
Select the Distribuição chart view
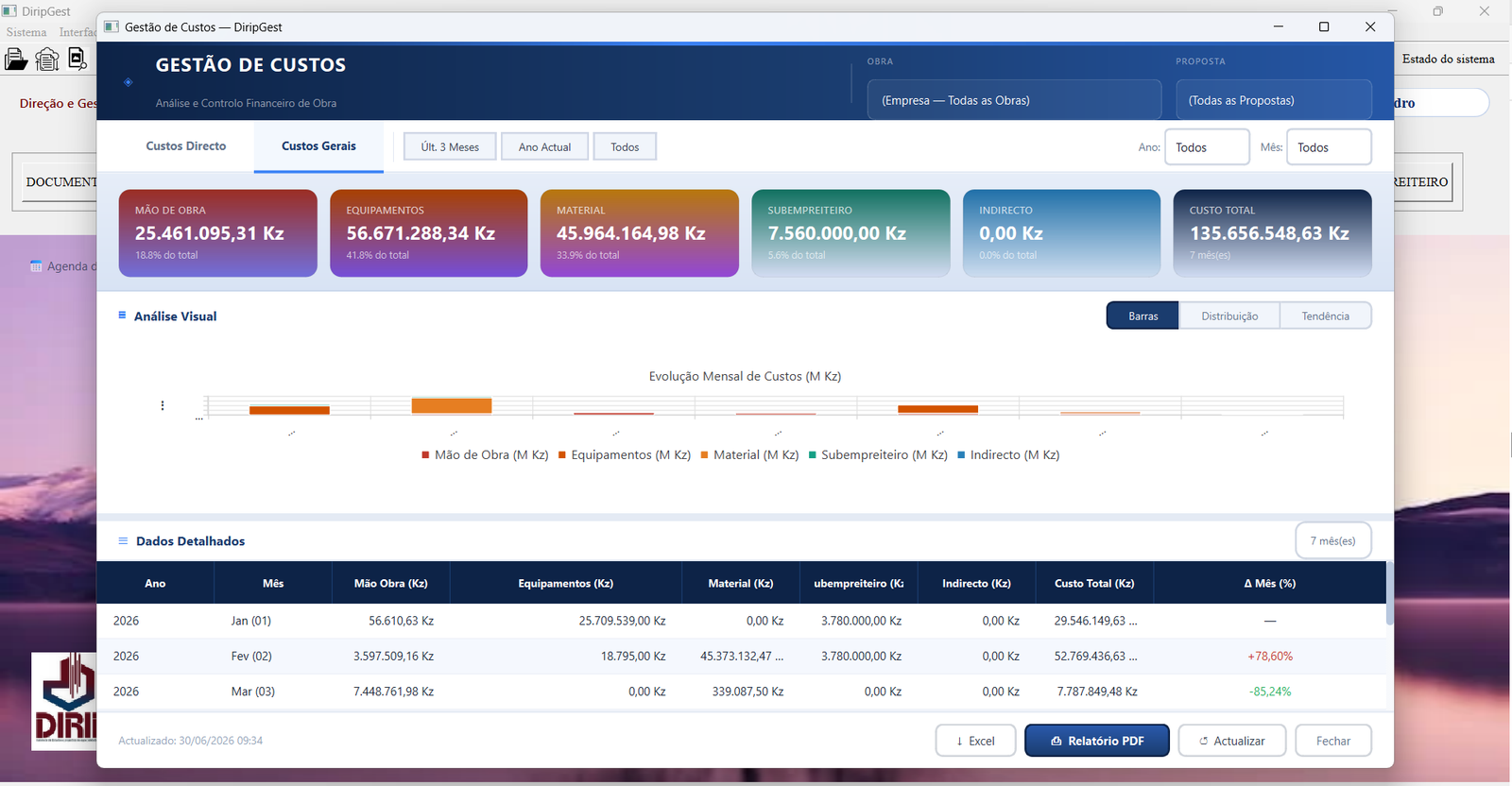[x=1229, y=316]
